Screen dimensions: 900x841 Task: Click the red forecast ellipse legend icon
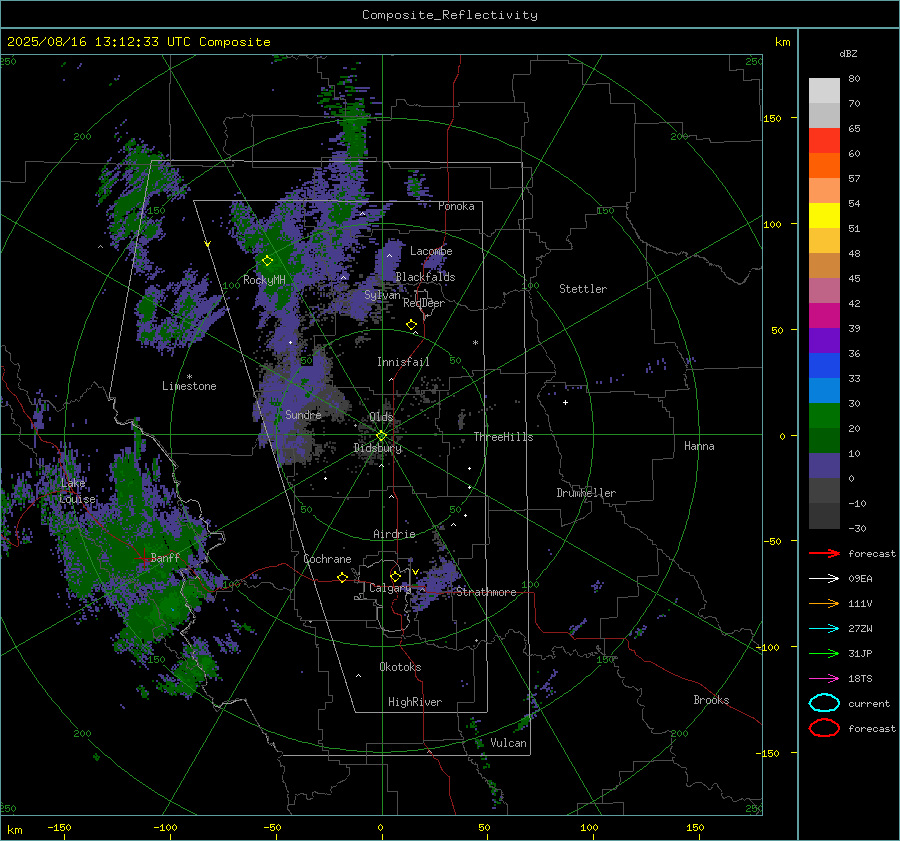point(824,728)
